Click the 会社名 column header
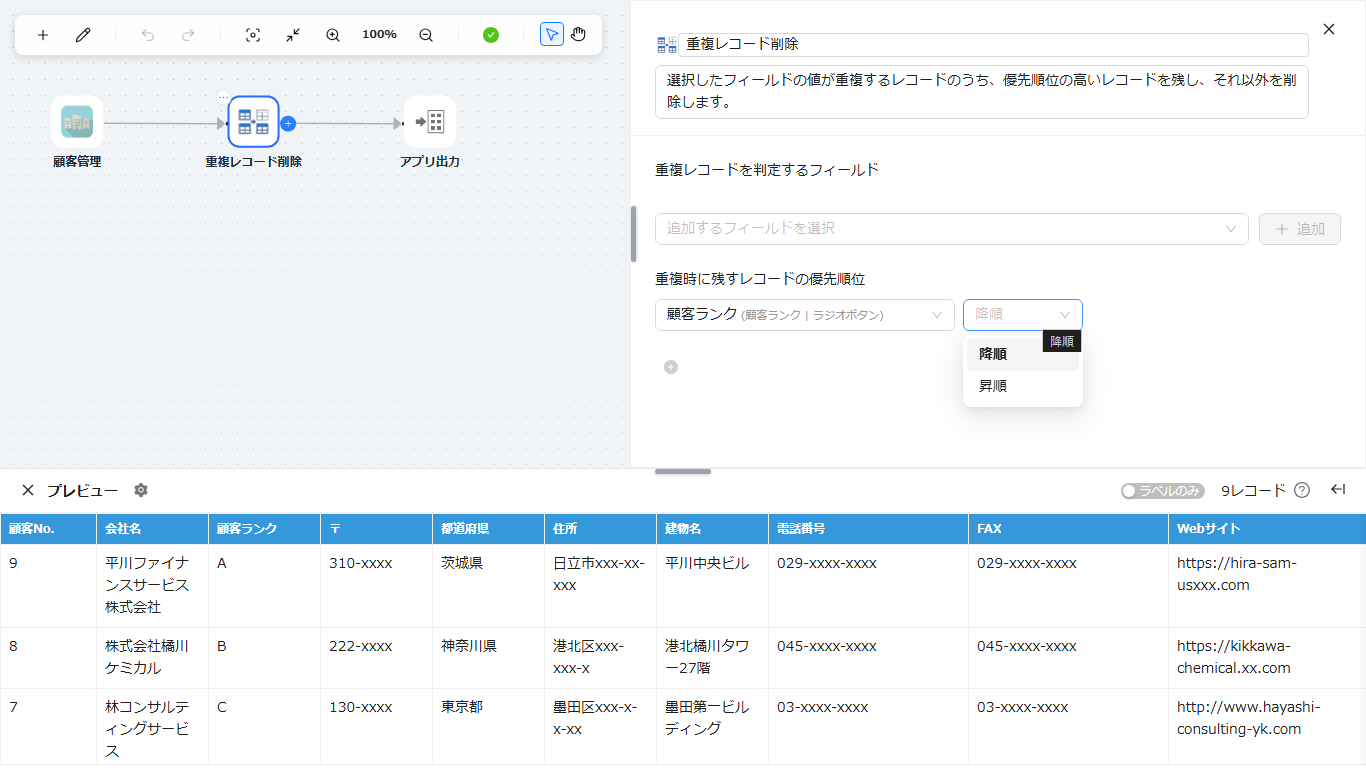This screenshot has height=768, width=1366. click(152, 529)
